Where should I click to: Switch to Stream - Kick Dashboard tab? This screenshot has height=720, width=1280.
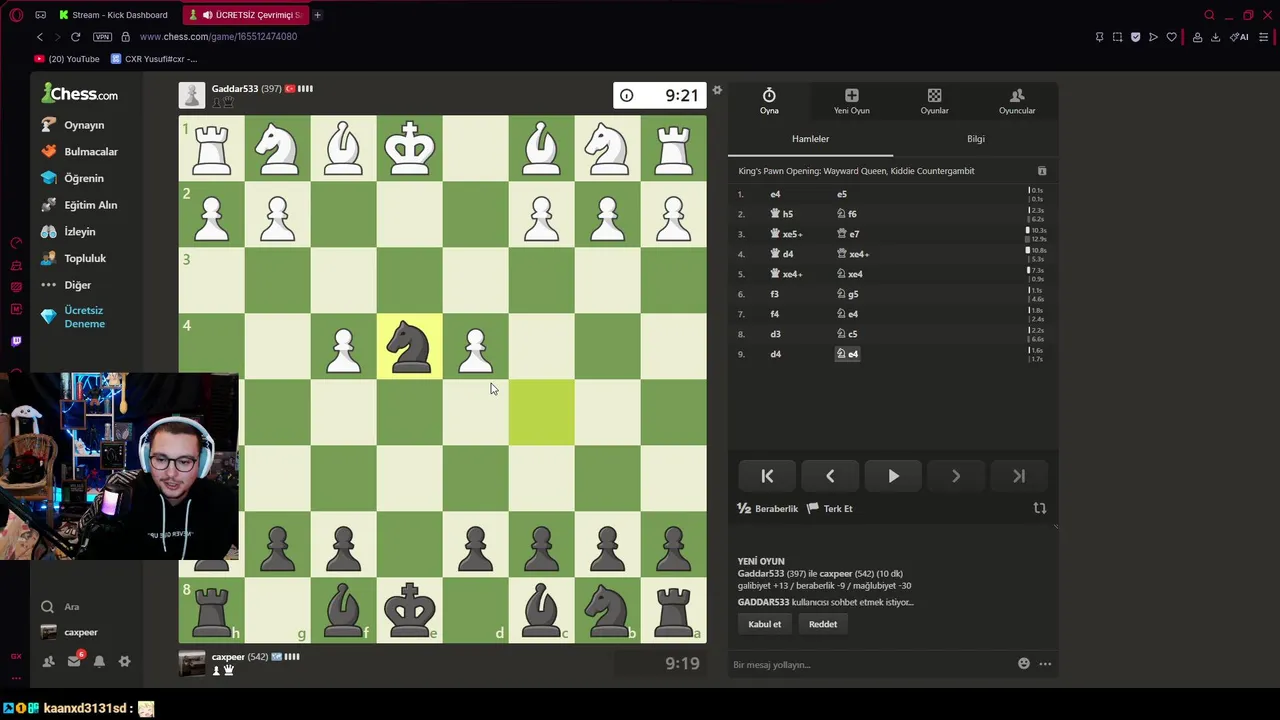[113, 15]
